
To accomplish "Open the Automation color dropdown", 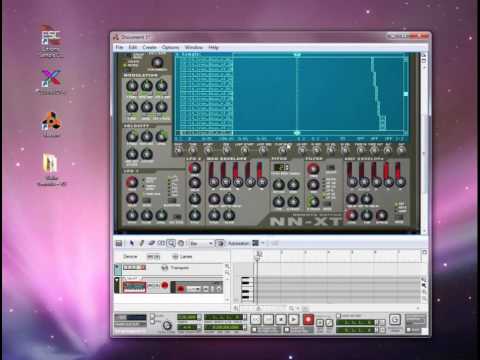I will (258, 243).
